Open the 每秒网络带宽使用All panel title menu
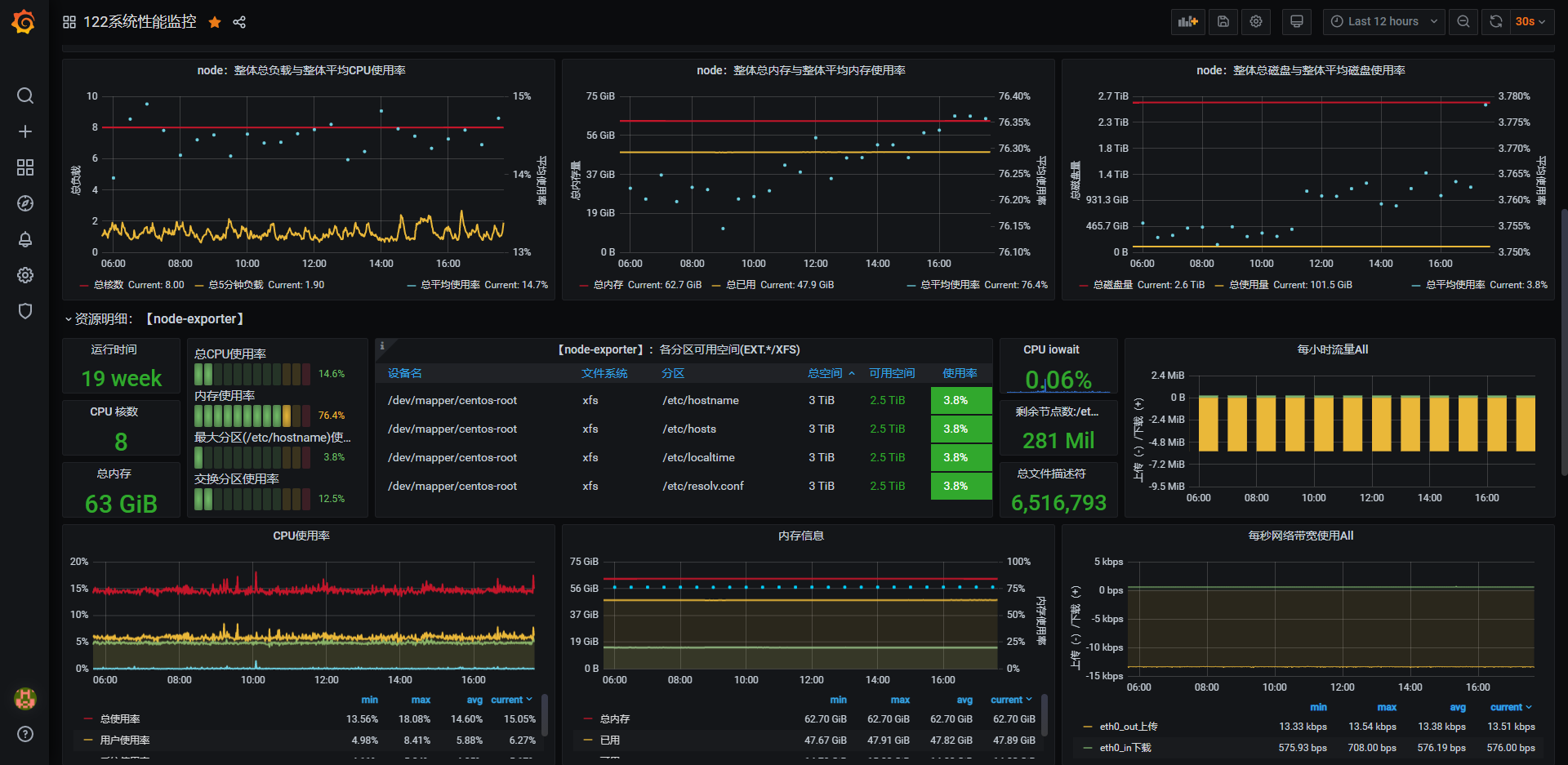1568x765 pixels. (1301, 536)
